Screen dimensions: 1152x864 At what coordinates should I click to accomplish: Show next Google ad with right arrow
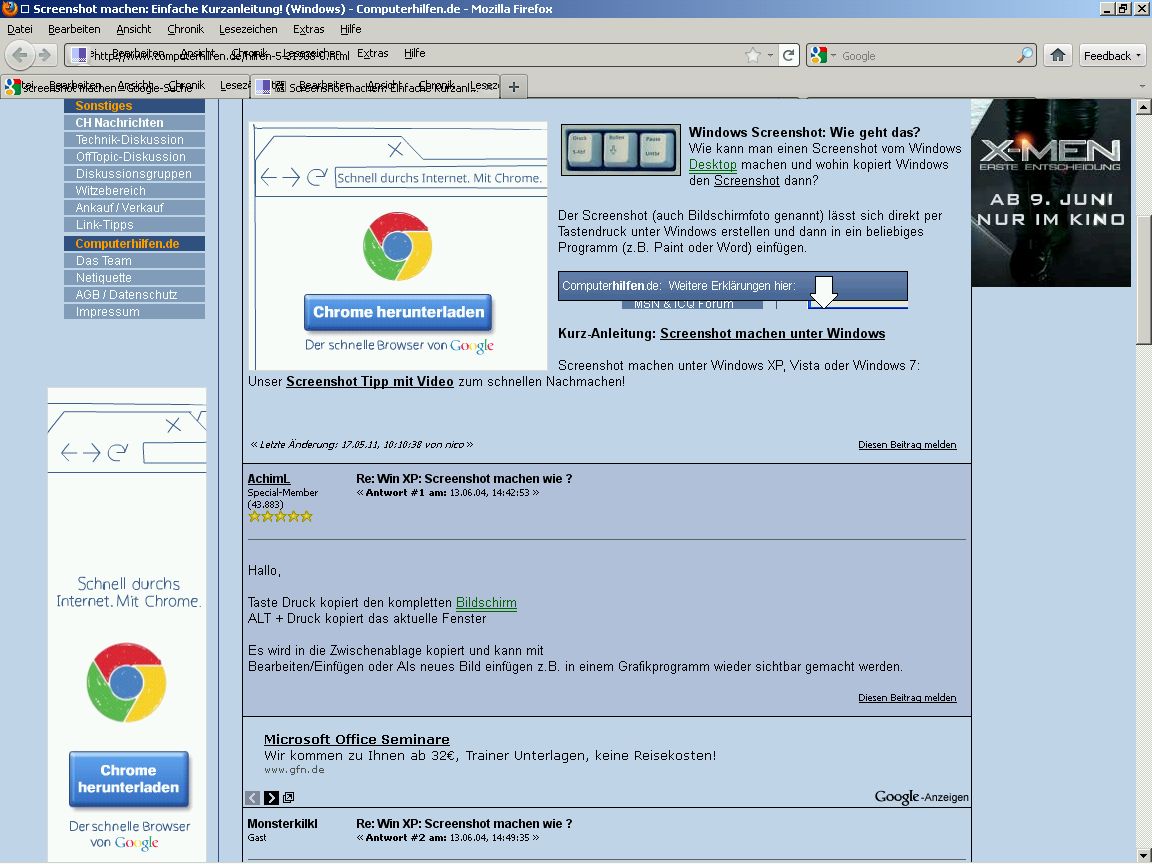tap(271, 797)
